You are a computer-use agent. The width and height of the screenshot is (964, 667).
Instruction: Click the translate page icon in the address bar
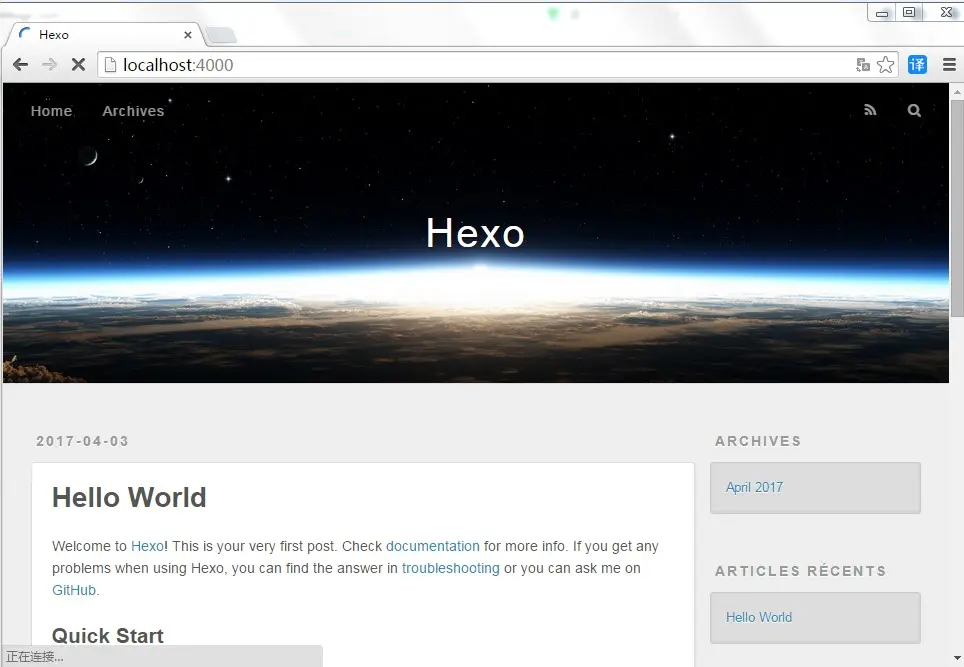[863, 65]
